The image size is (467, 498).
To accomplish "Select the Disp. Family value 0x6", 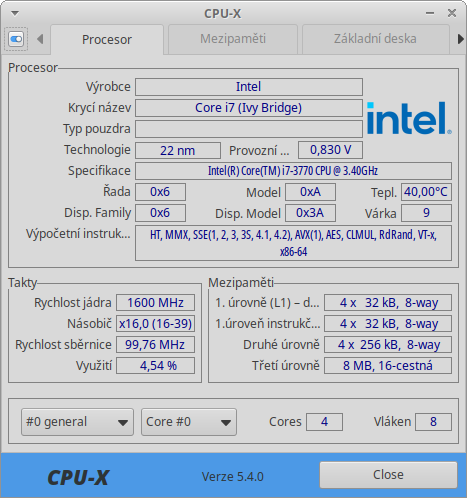I will (160, 213).
